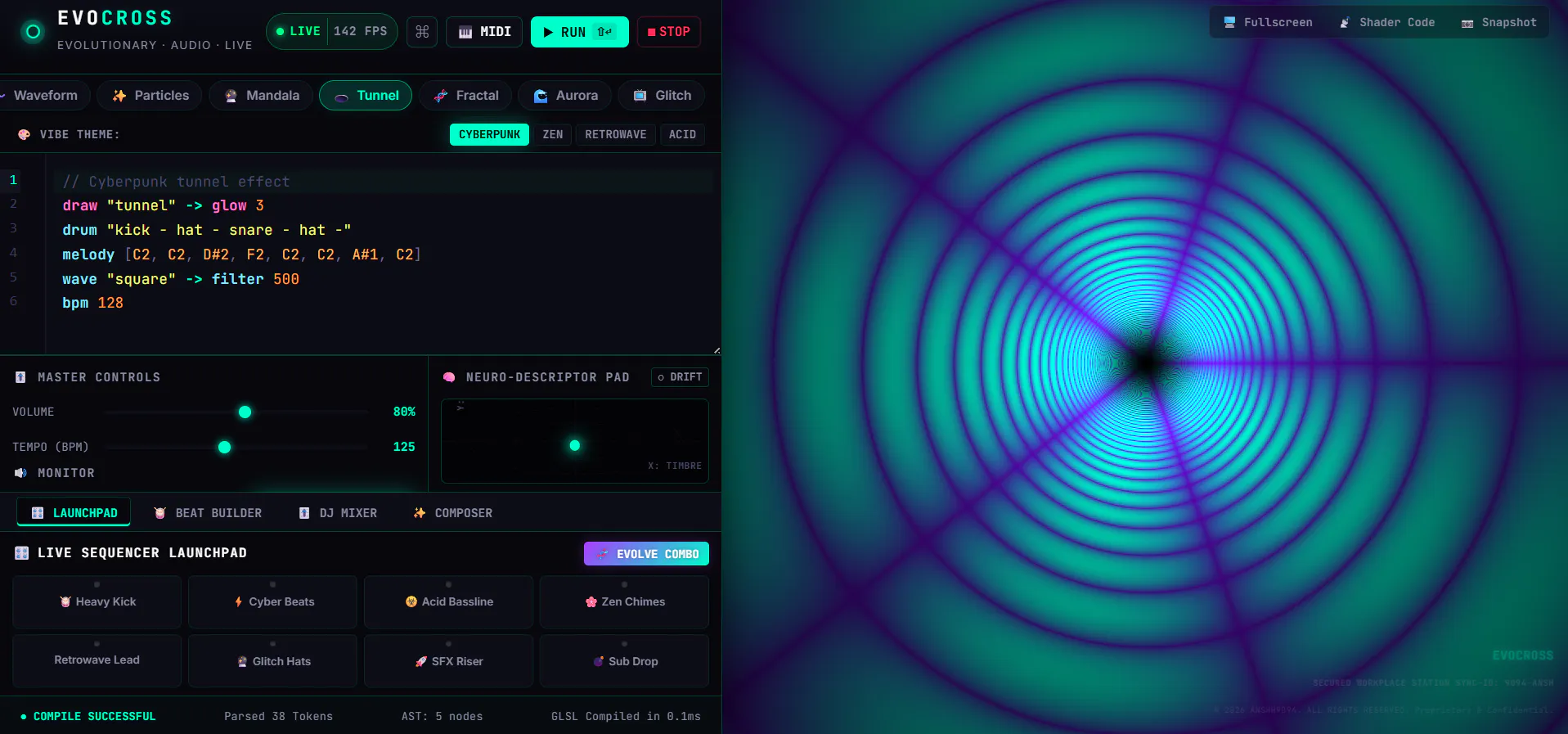Select the Particles visualizer tab
The image size is (1568, 734).
(150, 96)
